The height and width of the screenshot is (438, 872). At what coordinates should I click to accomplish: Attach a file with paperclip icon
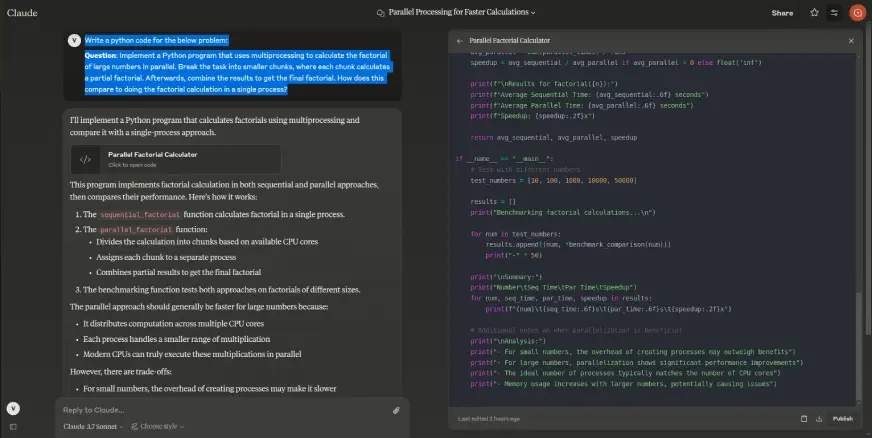tap(396, 410)
